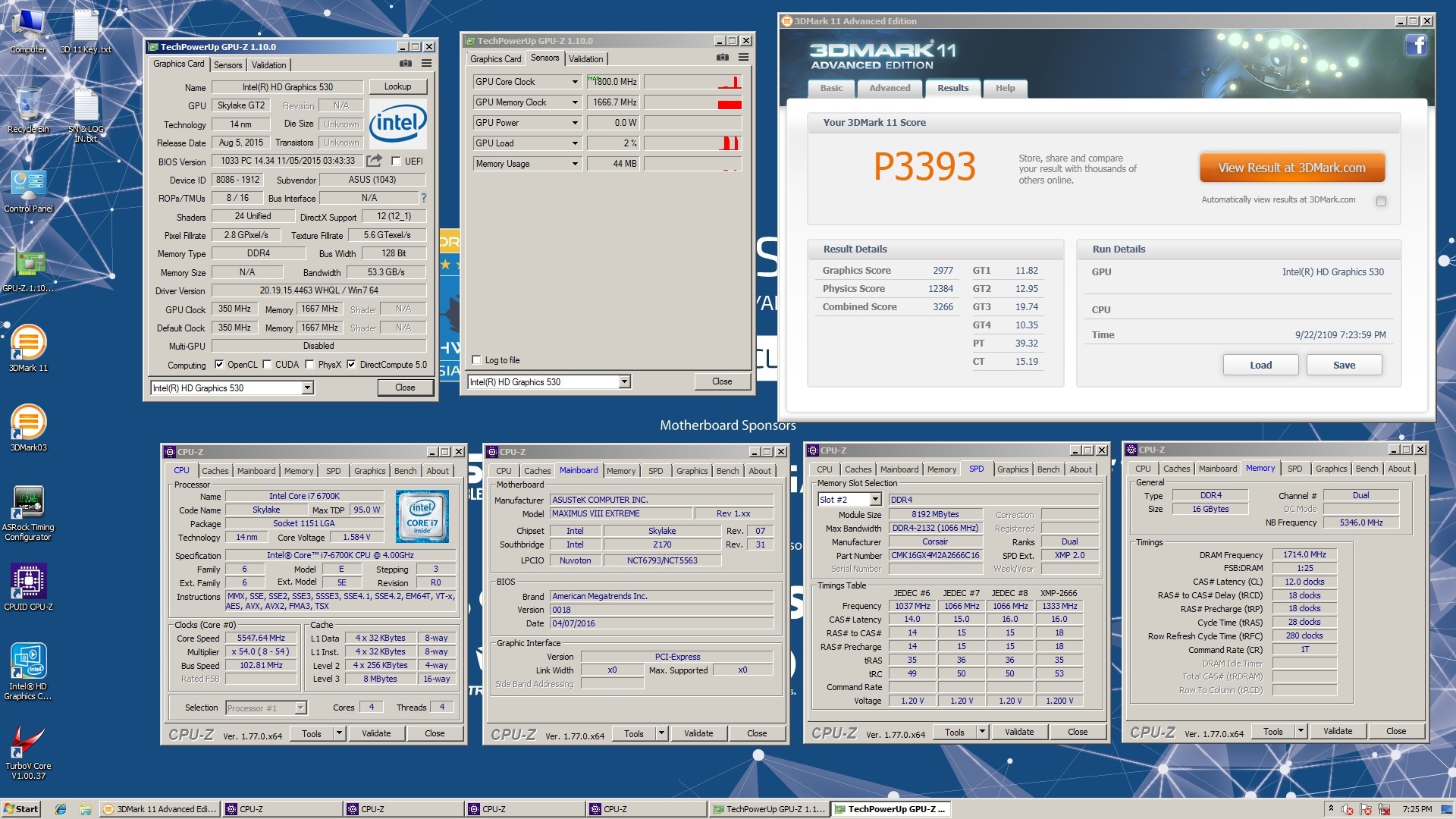Click the taskbar clock showing 7:25 PM

1418,809
